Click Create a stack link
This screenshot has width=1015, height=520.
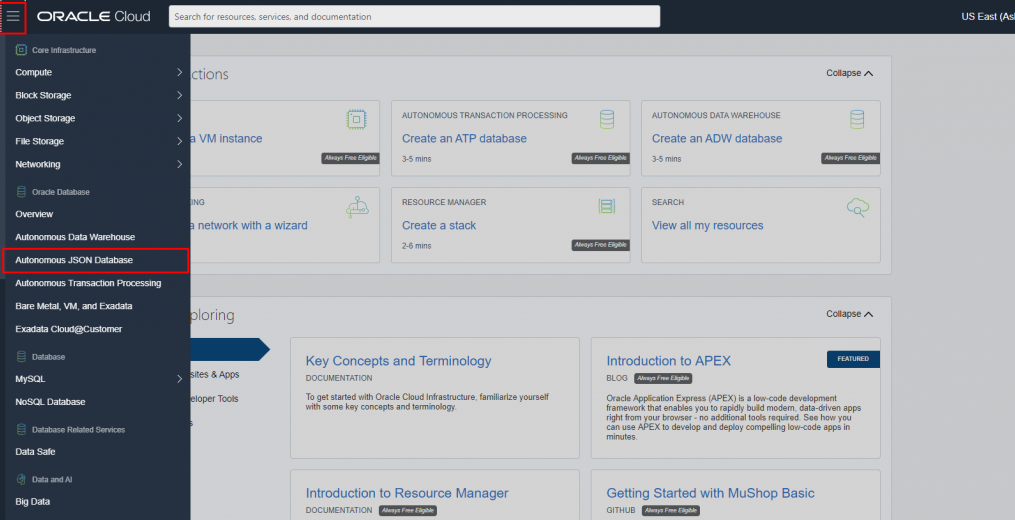[x=439, y=225]
